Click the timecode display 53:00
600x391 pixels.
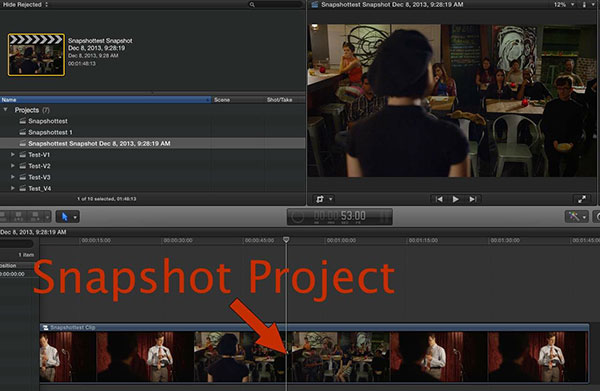[340, 217]
